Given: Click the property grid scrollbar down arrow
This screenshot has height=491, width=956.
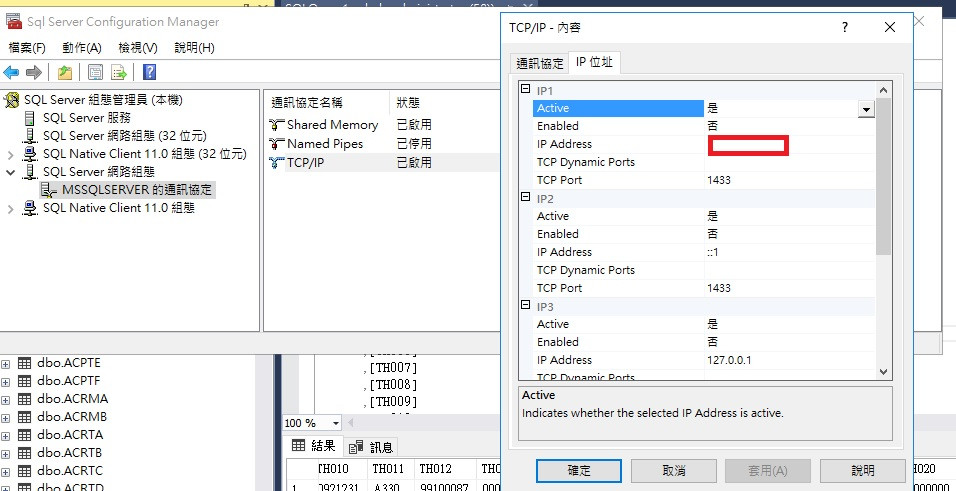Looking at the screenshot, I should (883, 371).
